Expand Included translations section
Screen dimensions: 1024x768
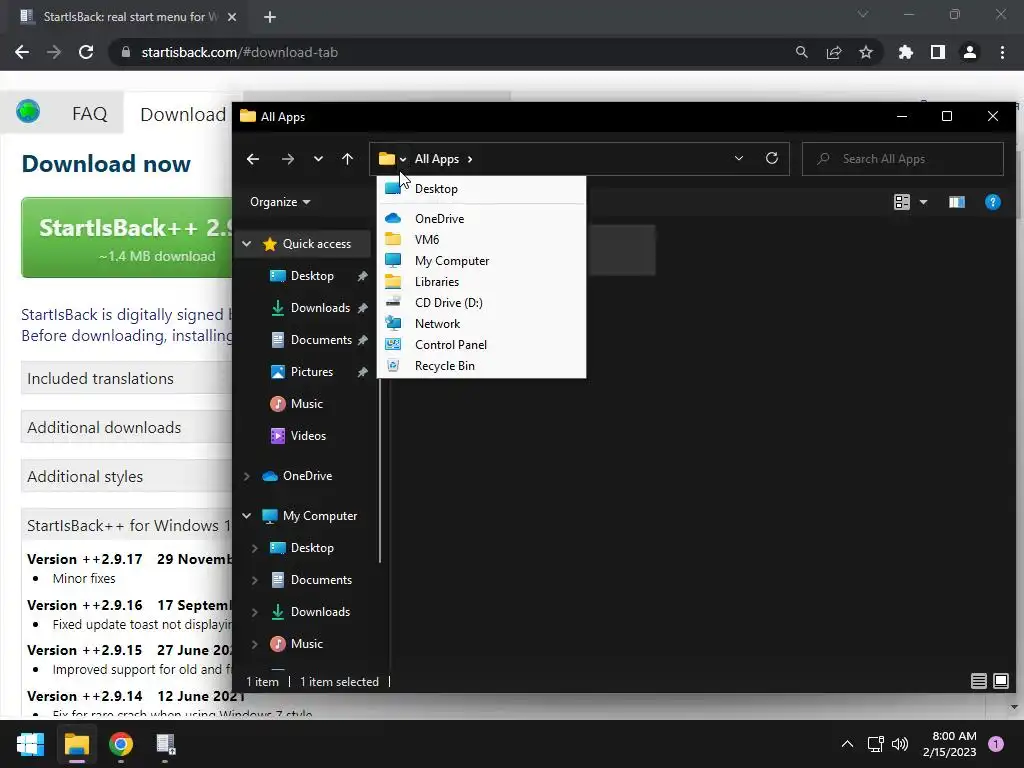click(127, 379)
